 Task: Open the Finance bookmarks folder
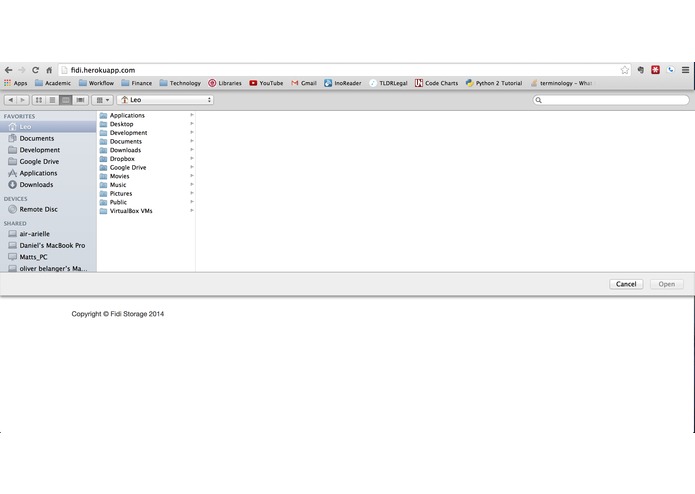pos(137,83)
